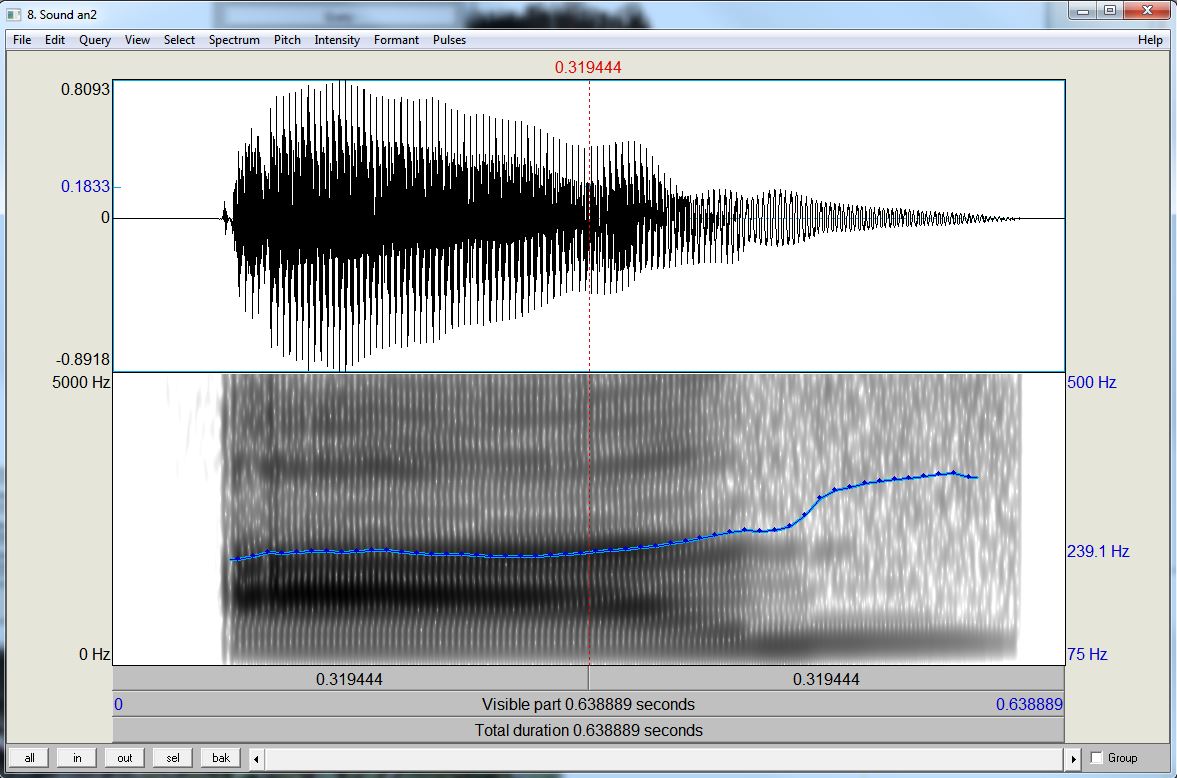Play the left 0.319444 segment bar

coord(350,679)
